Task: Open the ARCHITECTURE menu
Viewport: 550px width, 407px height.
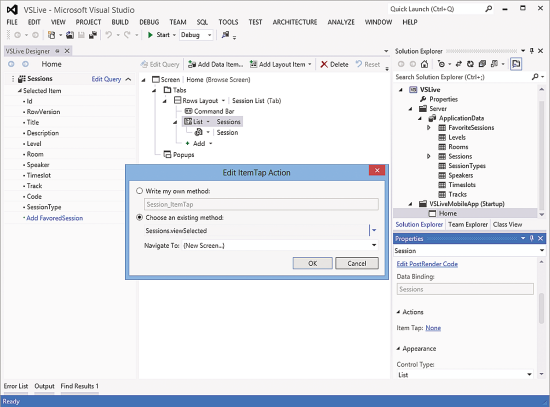Action: pyautogui.click(x=295, y=22)
